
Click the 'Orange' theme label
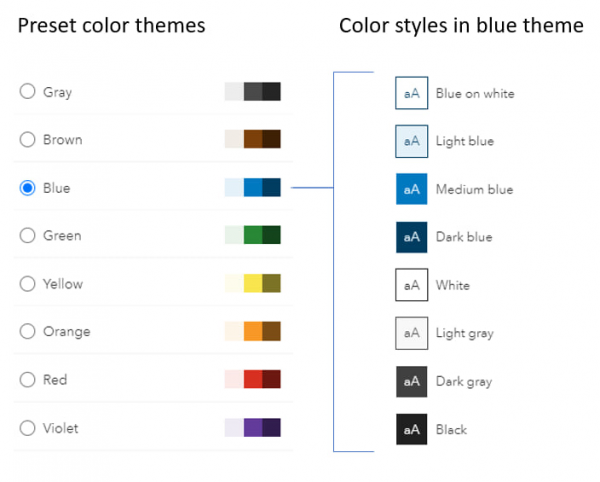(x=67, y=332)
